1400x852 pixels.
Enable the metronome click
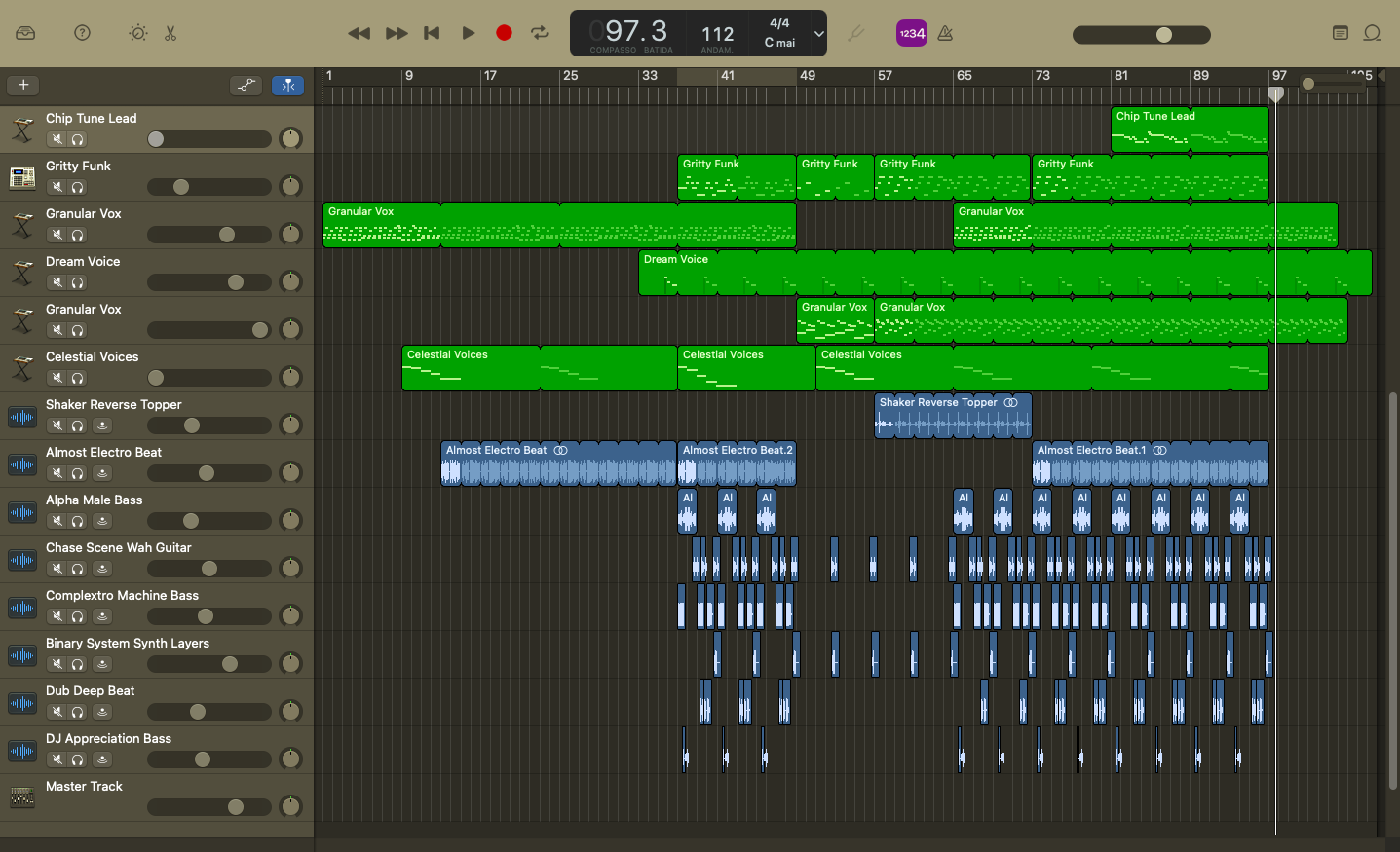pyautogui.click(x=945, y=33)
